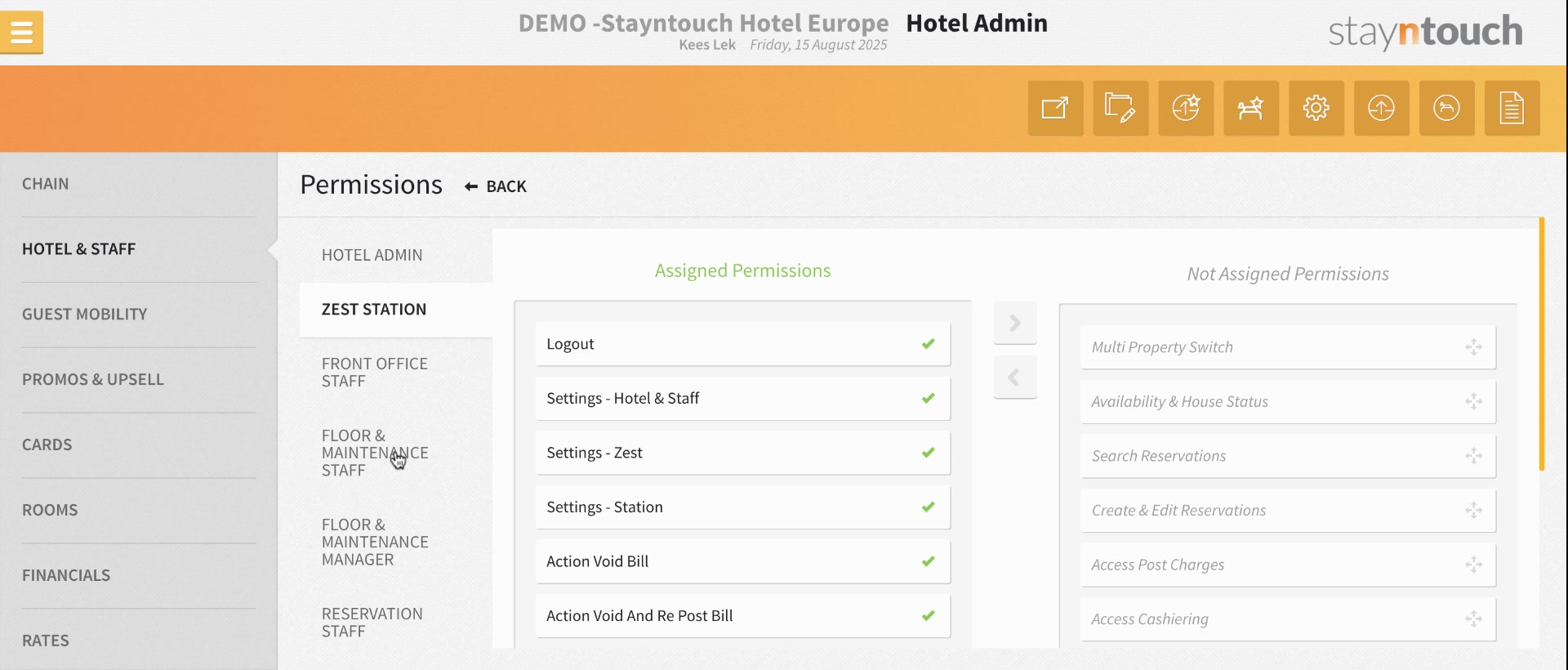Viewport: 1568px width, 670px height.
Task: Click drag handle icon on Create & Edit Reservations
Action: [1473, 511]
